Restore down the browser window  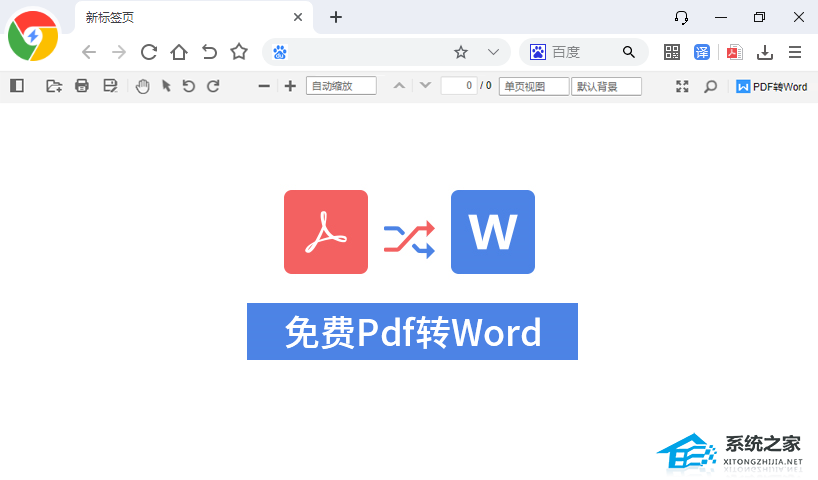[x=760, y=17]
